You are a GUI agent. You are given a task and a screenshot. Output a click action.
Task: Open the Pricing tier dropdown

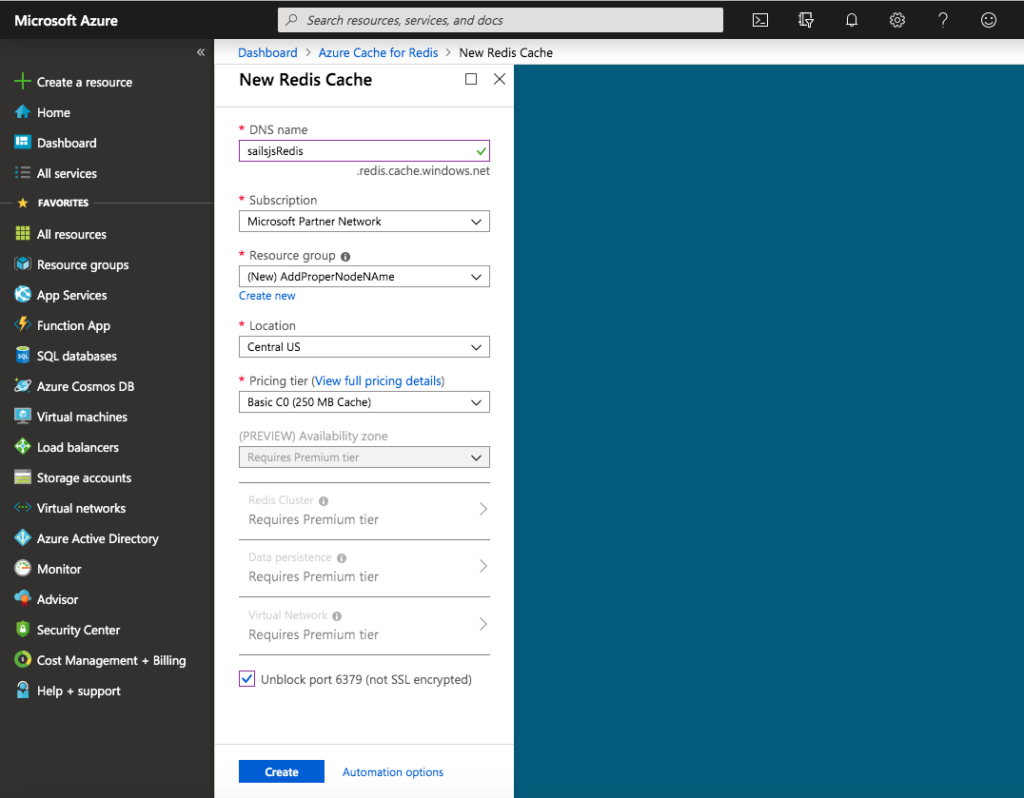pyautogui.click(x=364, y=402)
